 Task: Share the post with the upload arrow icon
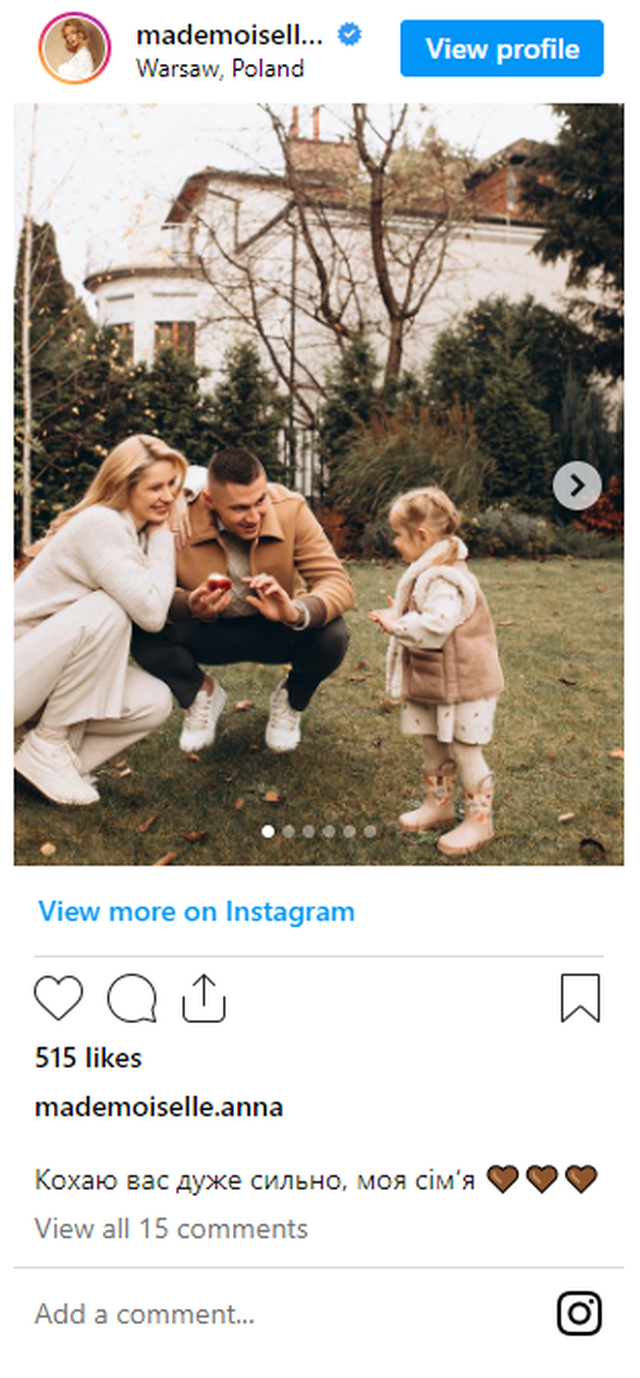click(x=204, y=998)
